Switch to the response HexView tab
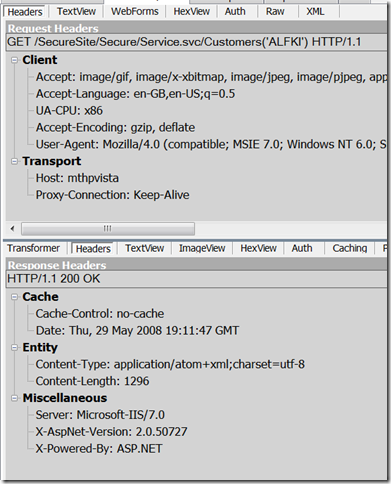 click(x=258, y=248)
